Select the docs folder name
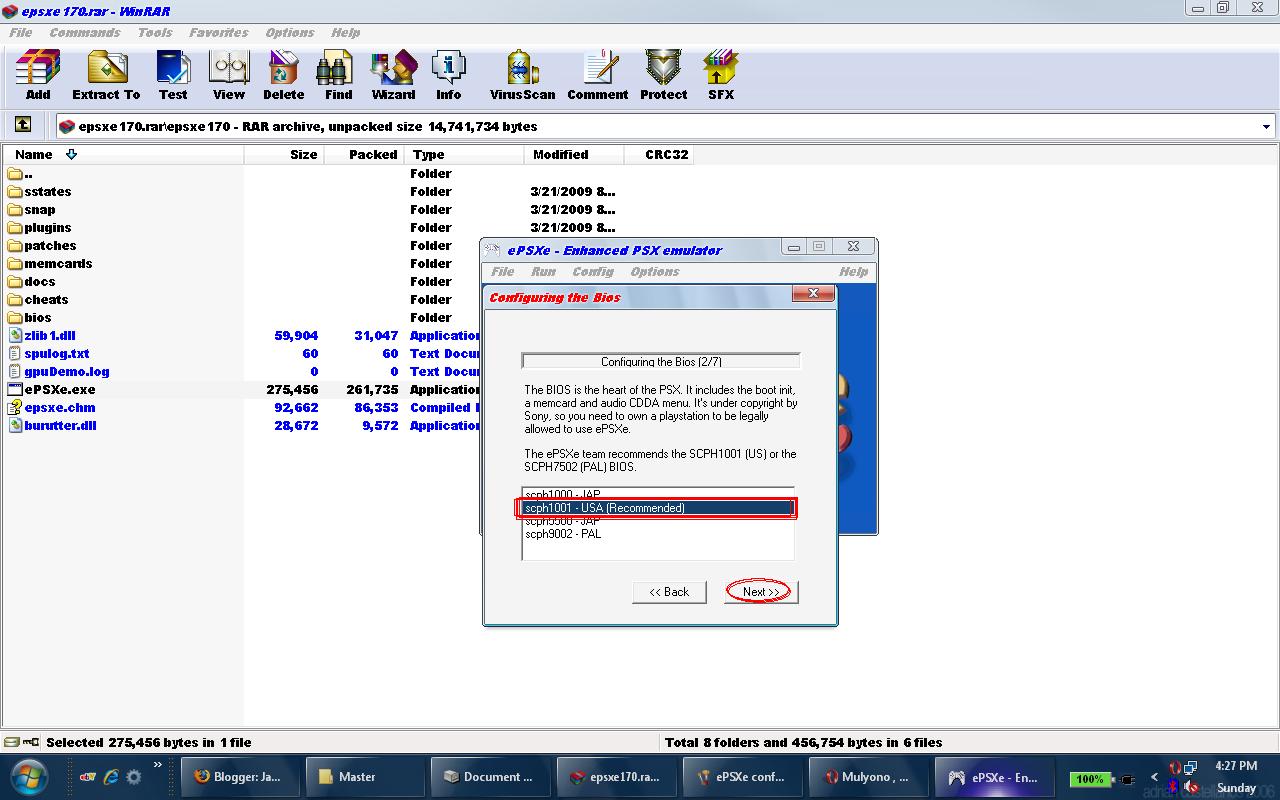The image size is (1280, 800). click(x=40, y=281)
